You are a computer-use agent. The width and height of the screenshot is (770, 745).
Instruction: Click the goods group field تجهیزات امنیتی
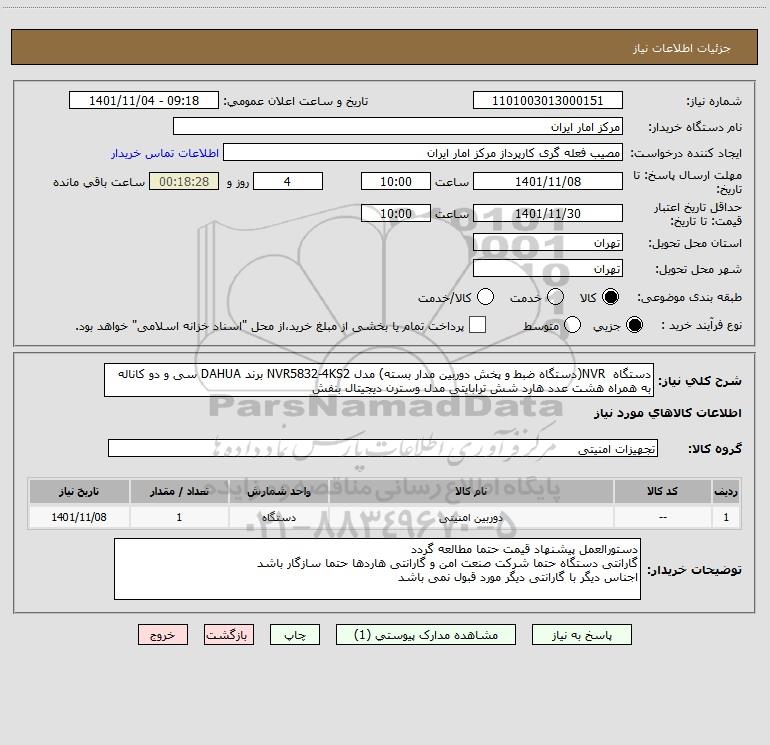(x=383, y=448)
